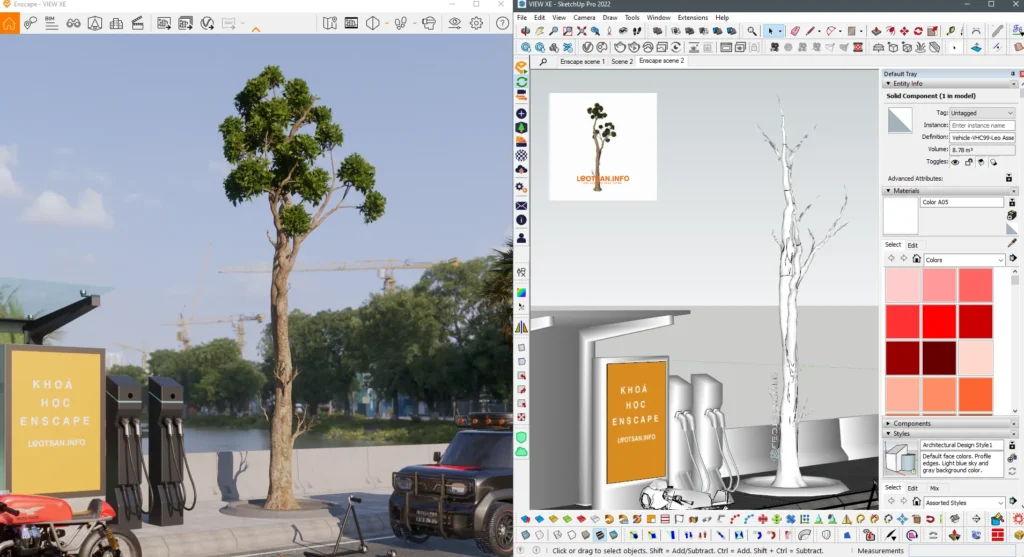Select the Line pencil tool
This screenshot has width=1024, height=557.
810,31
